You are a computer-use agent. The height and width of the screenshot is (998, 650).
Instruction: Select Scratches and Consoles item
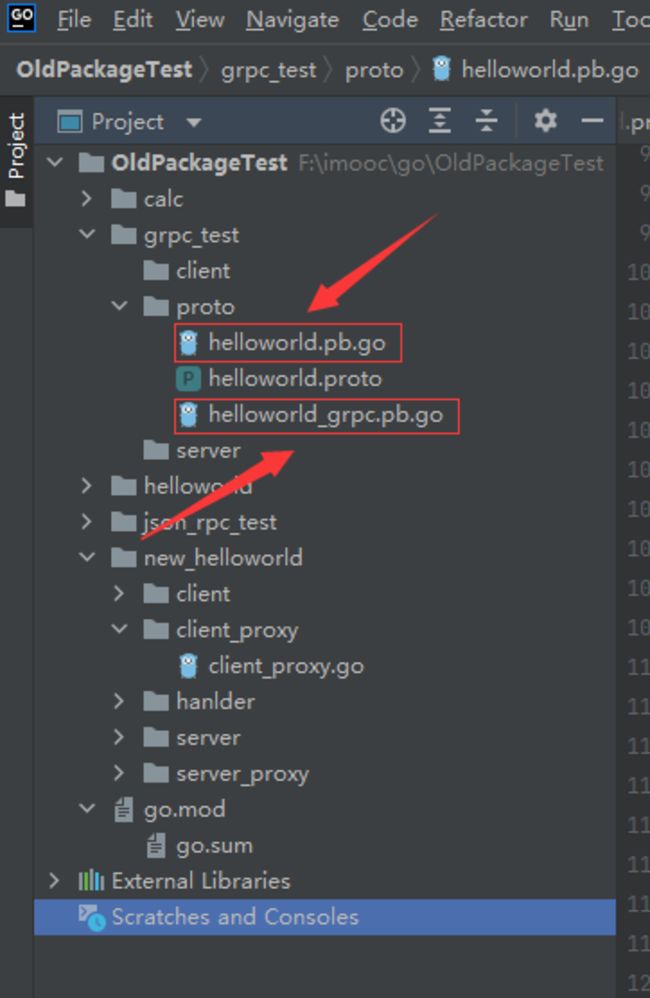[x=325, y=917]
